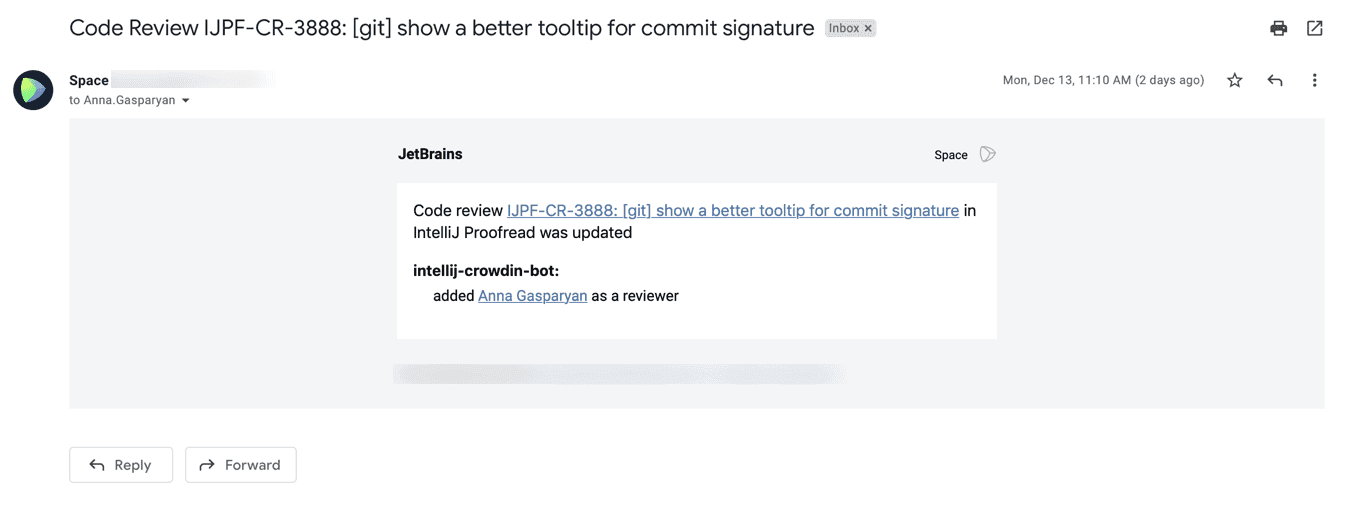This screenshot has width=1352, height=516.
Task: Click the Mon, Dec 13 timestamp
Action: click(1103, 80)
